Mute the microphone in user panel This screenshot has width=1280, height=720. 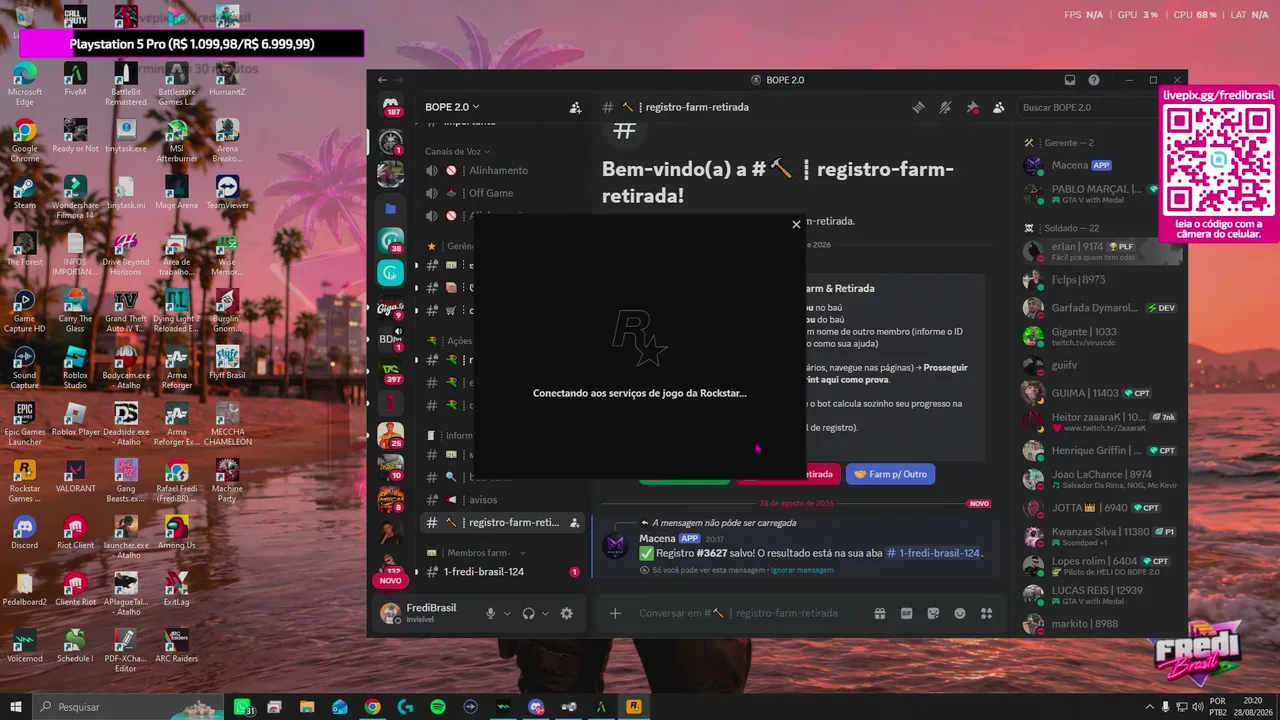(x=490, y=613)
